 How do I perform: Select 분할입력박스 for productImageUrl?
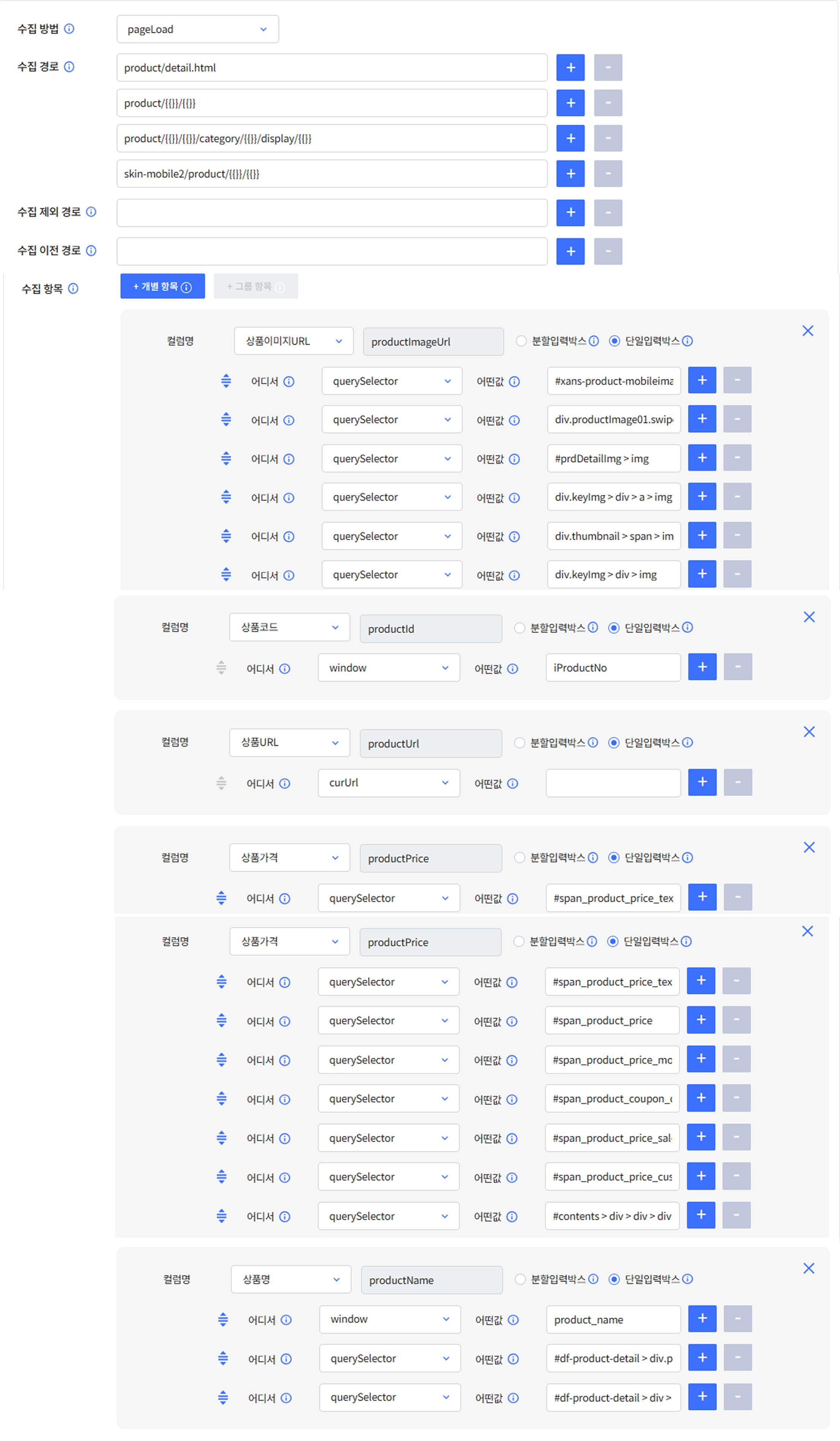point(521,341)
